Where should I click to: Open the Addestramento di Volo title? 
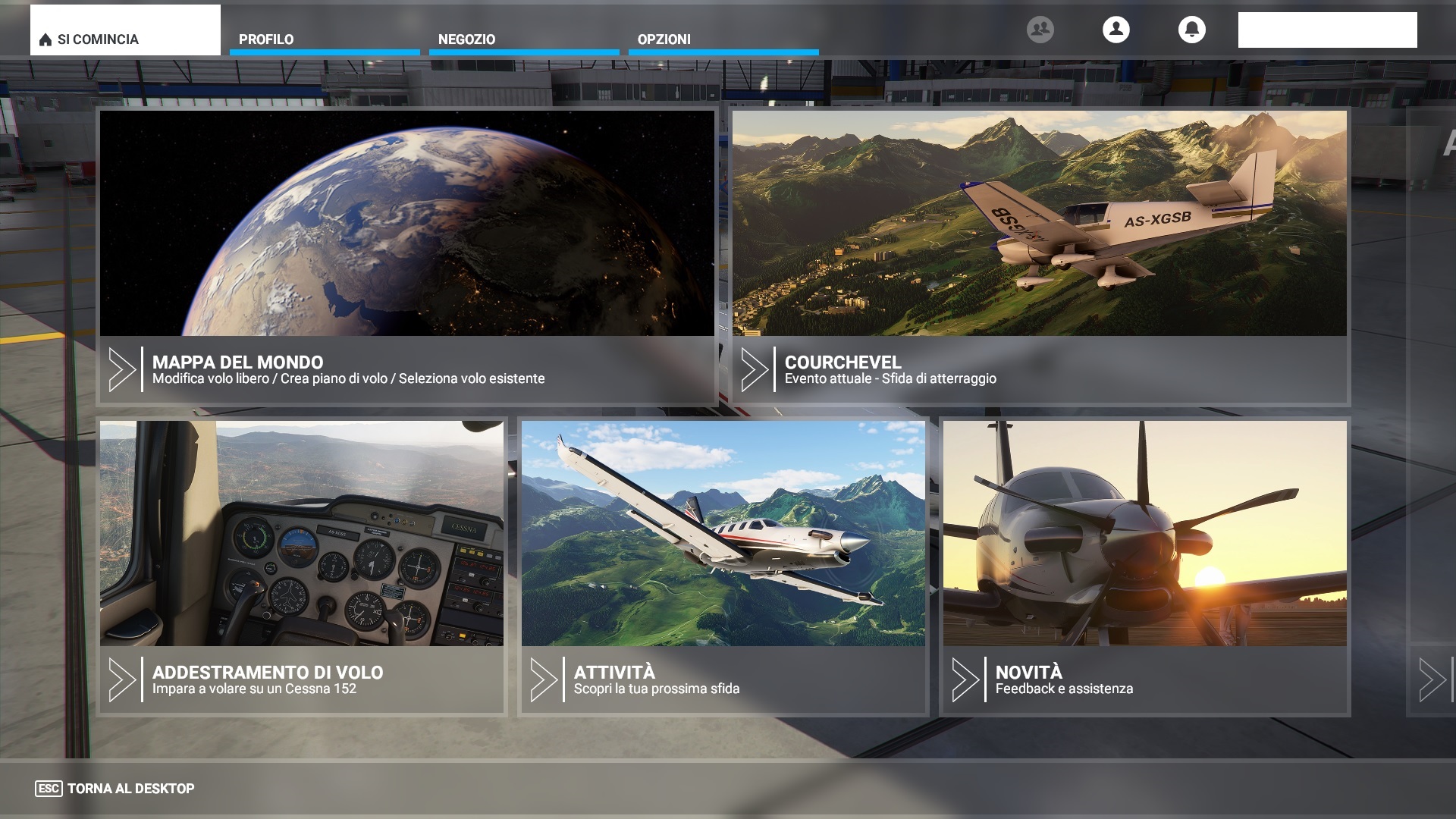(268, 673)
